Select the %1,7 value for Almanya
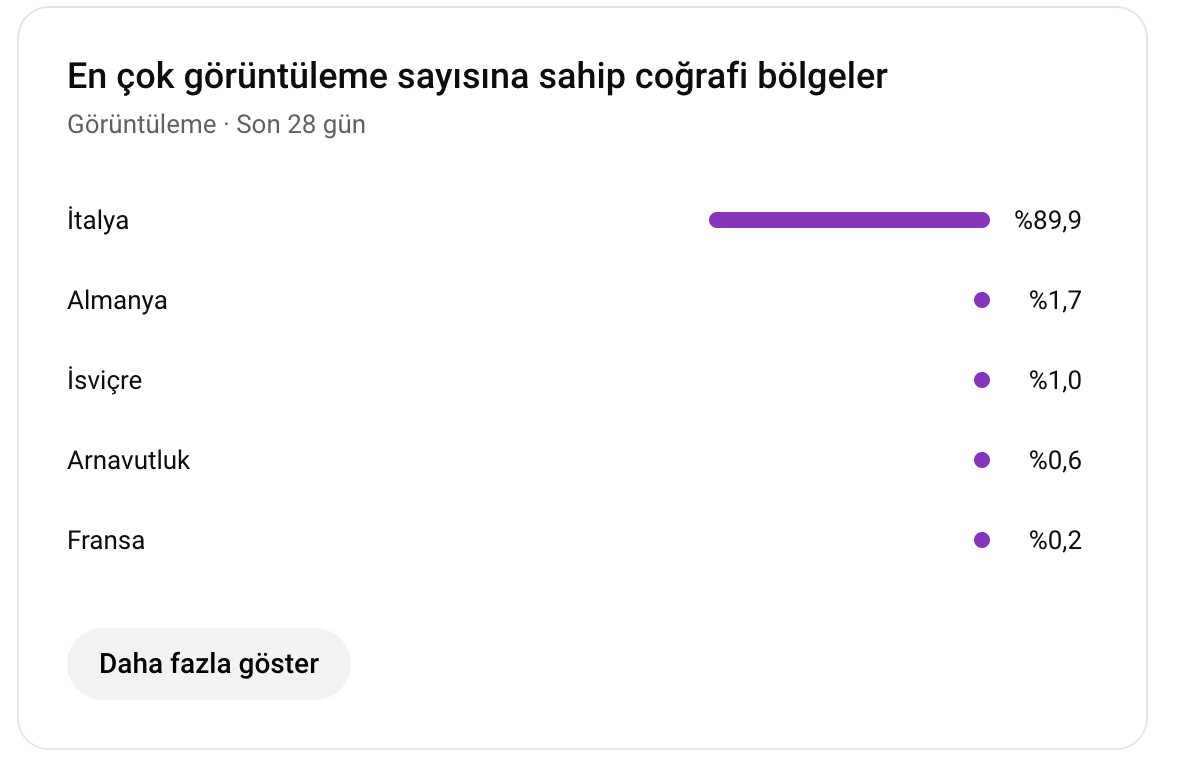This screenshot has width=1178, height=770. click(1055, 300)
